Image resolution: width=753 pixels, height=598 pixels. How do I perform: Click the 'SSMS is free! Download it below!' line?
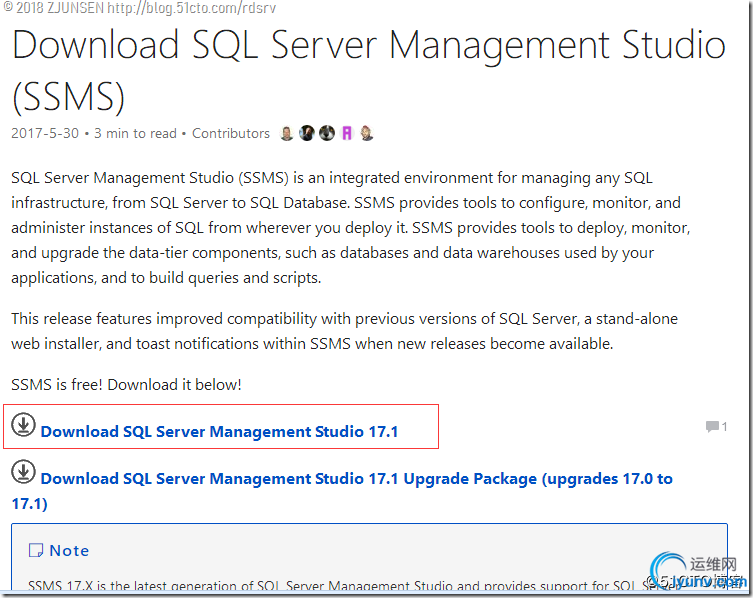(126, 385)
